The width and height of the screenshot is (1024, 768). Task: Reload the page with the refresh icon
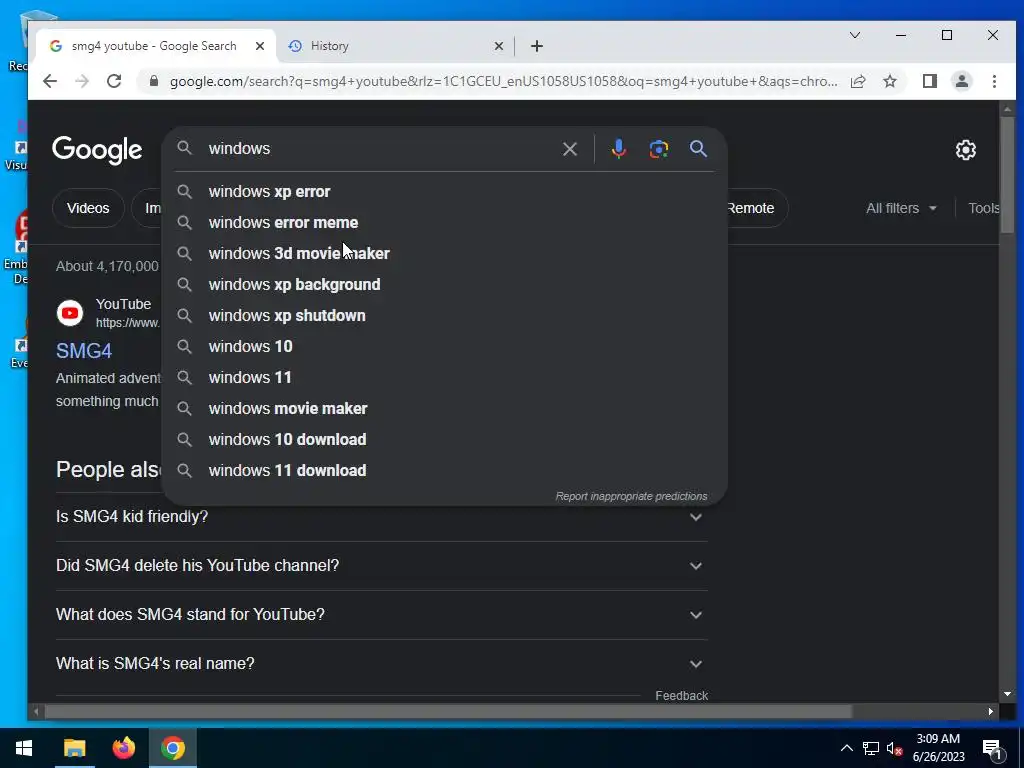click(x=114, y=81)
